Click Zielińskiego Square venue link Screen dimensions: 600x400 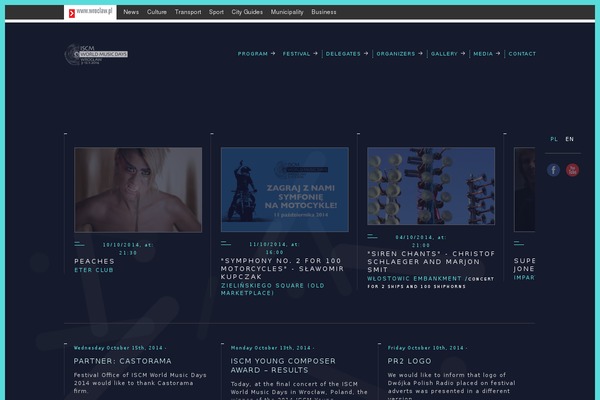tap(272, 289)
